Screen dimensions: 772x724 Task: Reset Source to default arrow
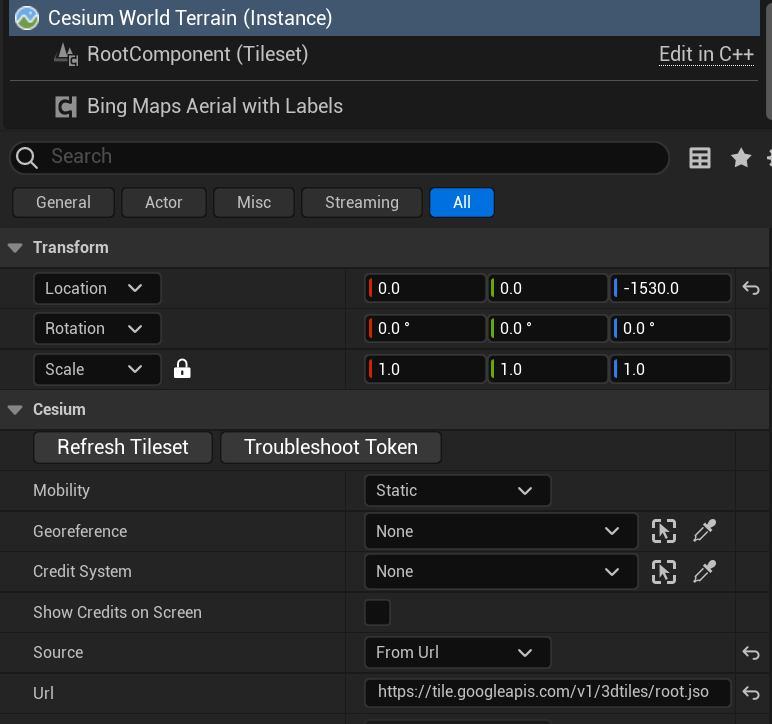click(x=751, y=653)
